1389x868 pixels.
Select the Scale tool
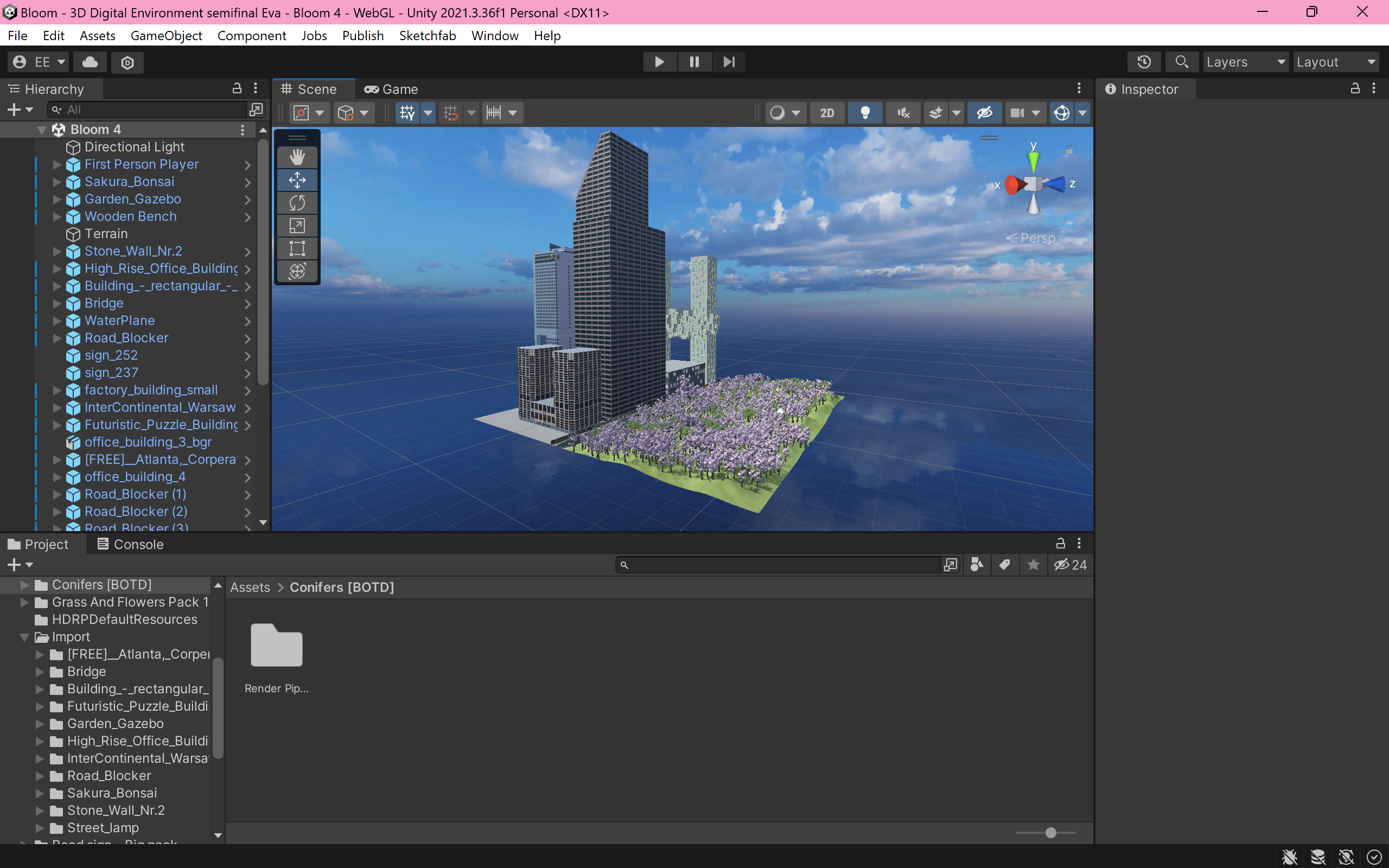coord(297,226)
